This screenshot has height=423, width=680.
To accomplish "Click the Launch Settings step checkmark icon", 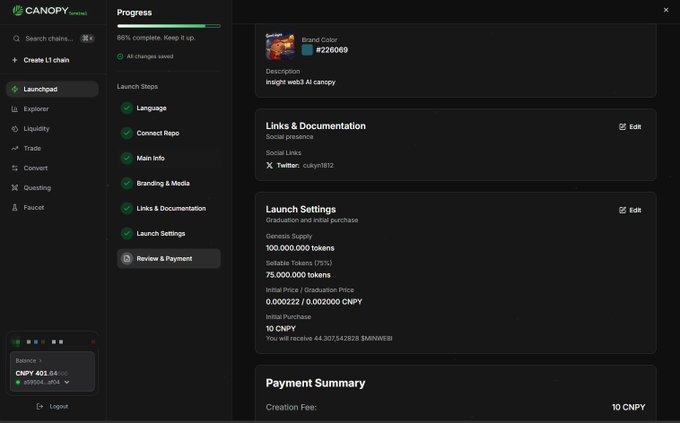I will click(127, 233).
